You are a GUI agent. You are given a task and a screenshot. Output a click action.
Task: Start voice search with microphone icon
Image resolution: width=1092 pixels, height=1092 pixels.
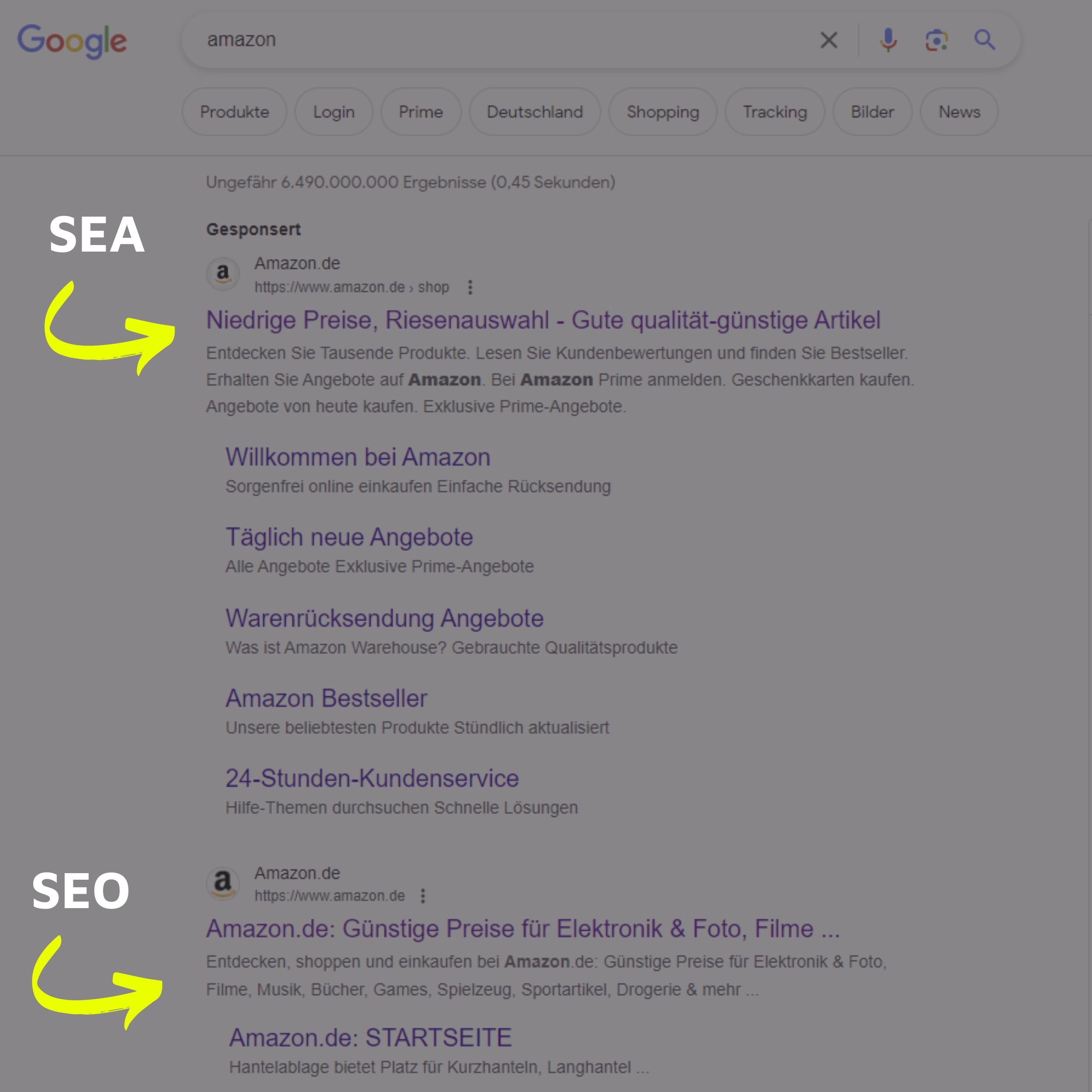888,40
